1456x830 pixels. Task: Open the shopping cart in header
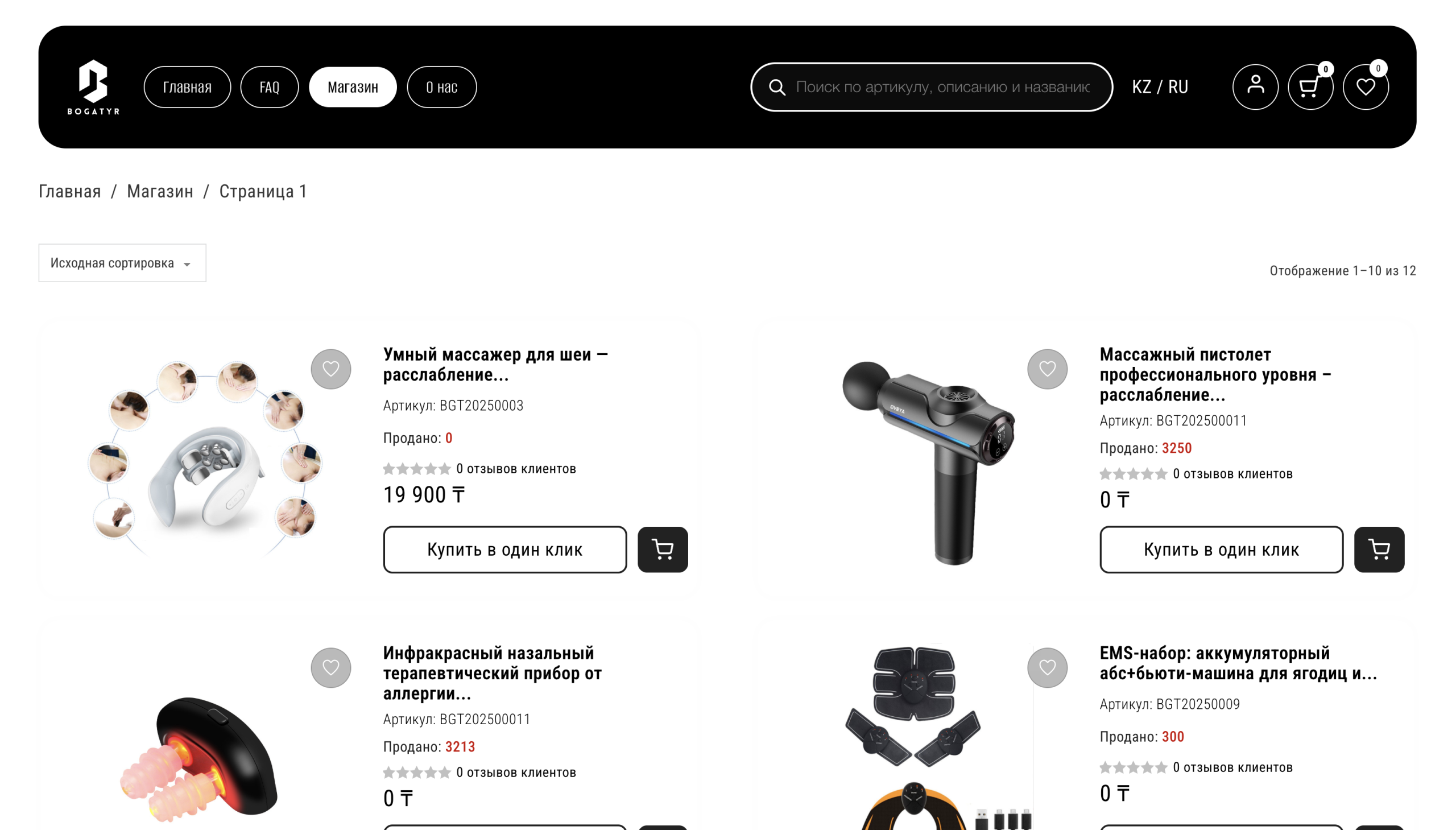click(1310, 86)
